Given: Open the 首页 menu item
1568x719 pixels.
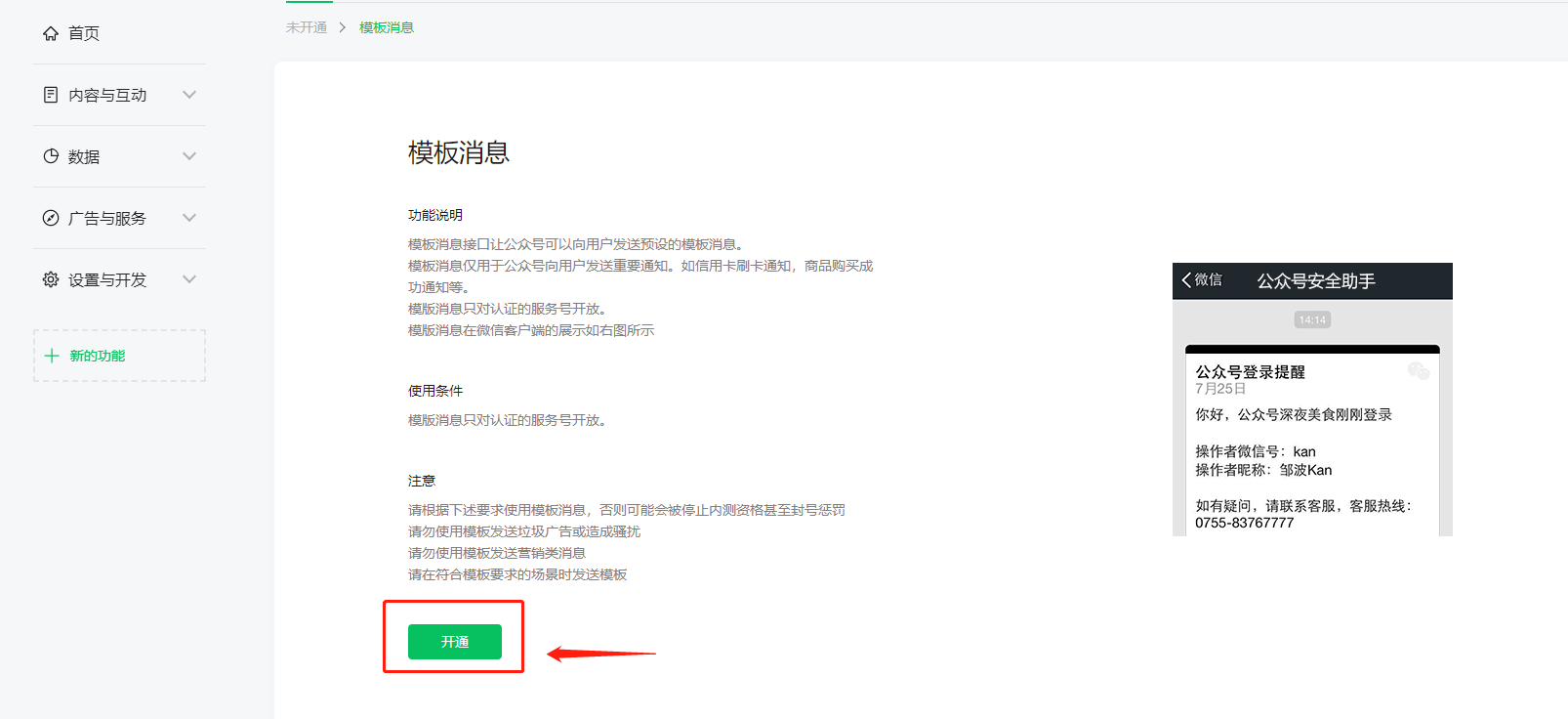Looking at the screenshot, I should tap(119, 33).
